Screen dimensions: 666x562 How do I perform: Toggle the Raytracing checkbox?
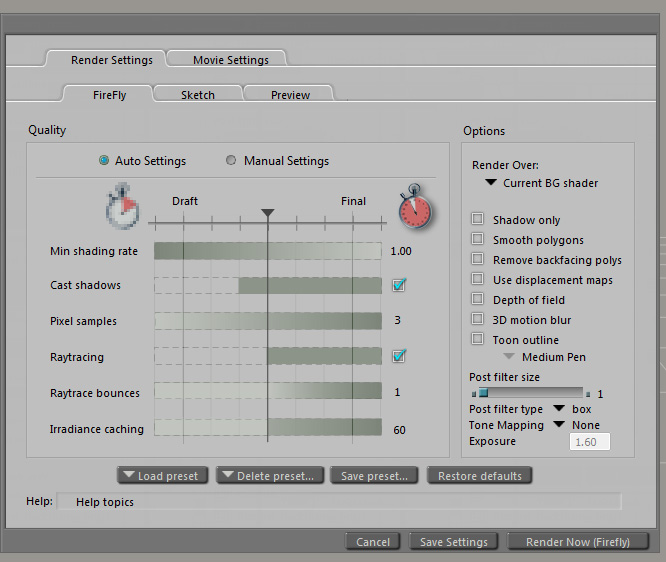[399, 356]
